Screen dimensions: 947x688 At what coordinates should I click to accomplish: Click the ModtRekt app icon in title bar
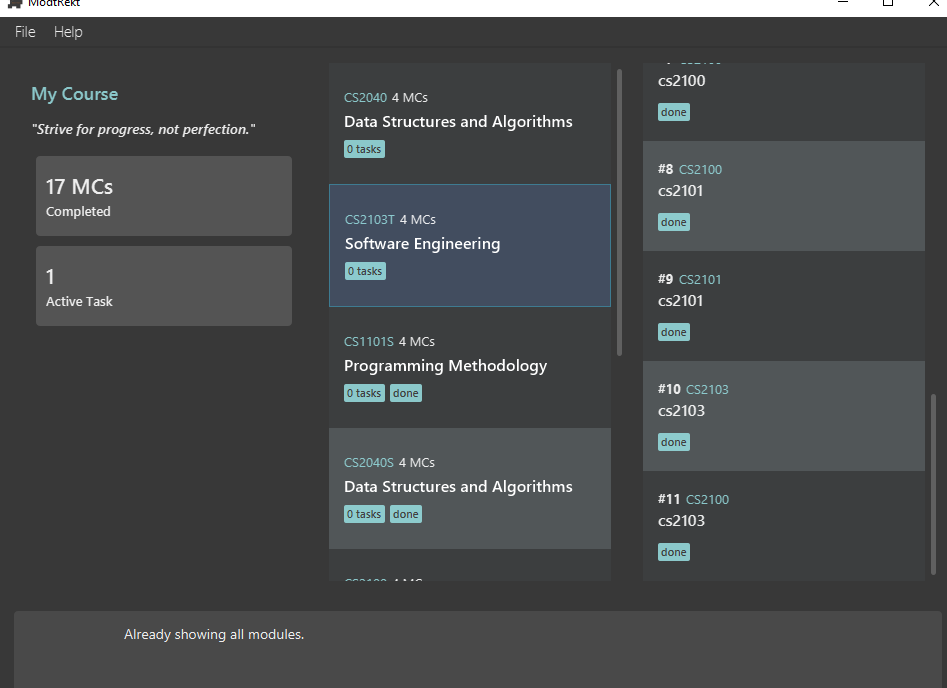(x=15, y=4)
